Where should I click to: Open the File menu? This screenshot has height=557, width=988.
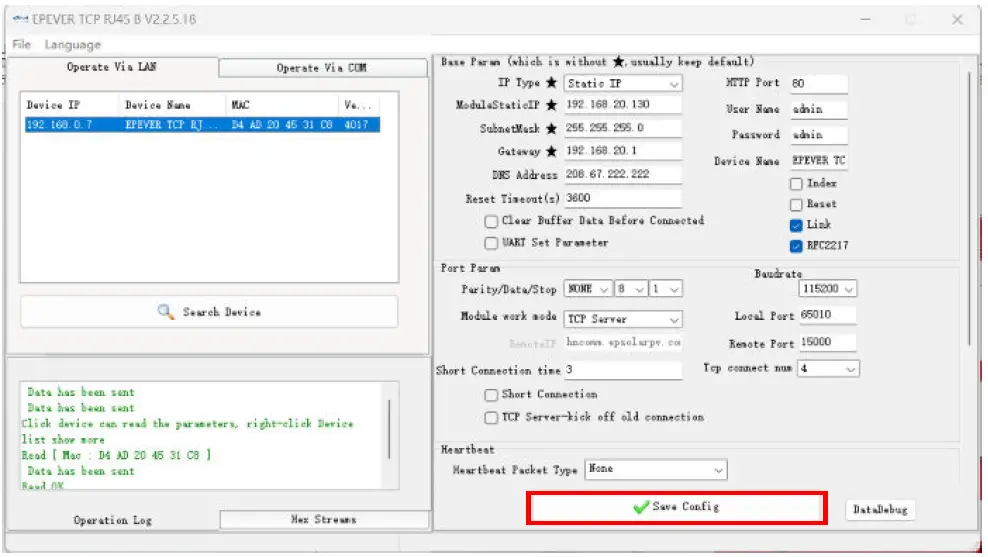point(21,44)
